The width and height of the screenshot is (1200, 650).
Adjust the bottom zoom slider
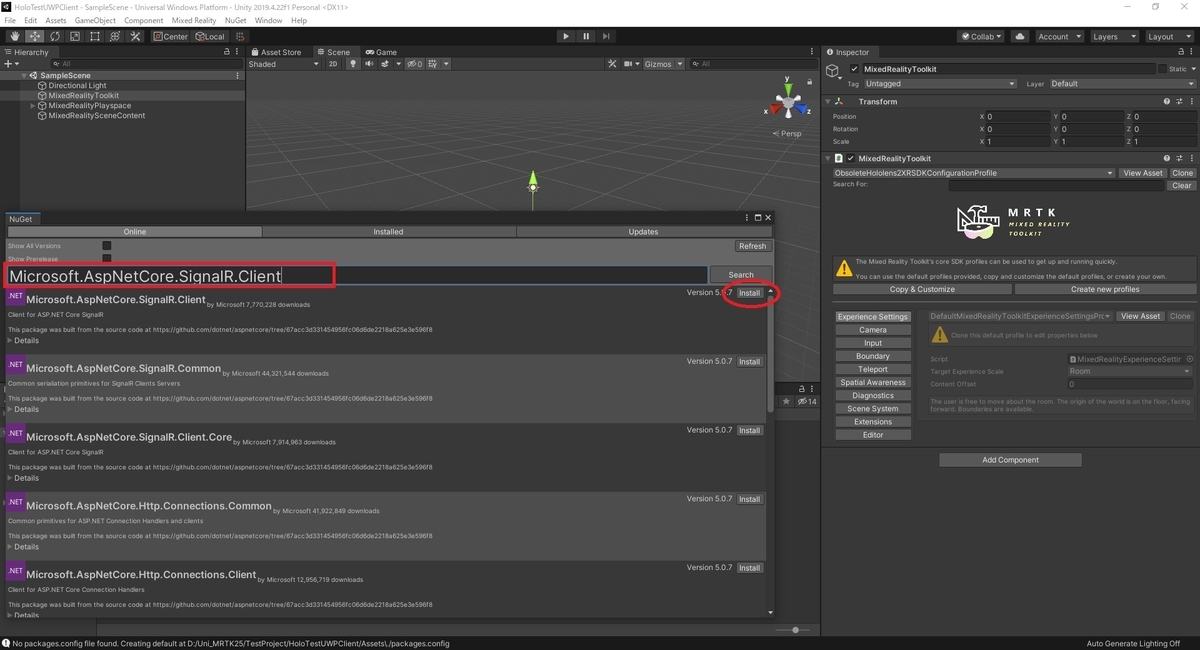[x=795, y=630]
